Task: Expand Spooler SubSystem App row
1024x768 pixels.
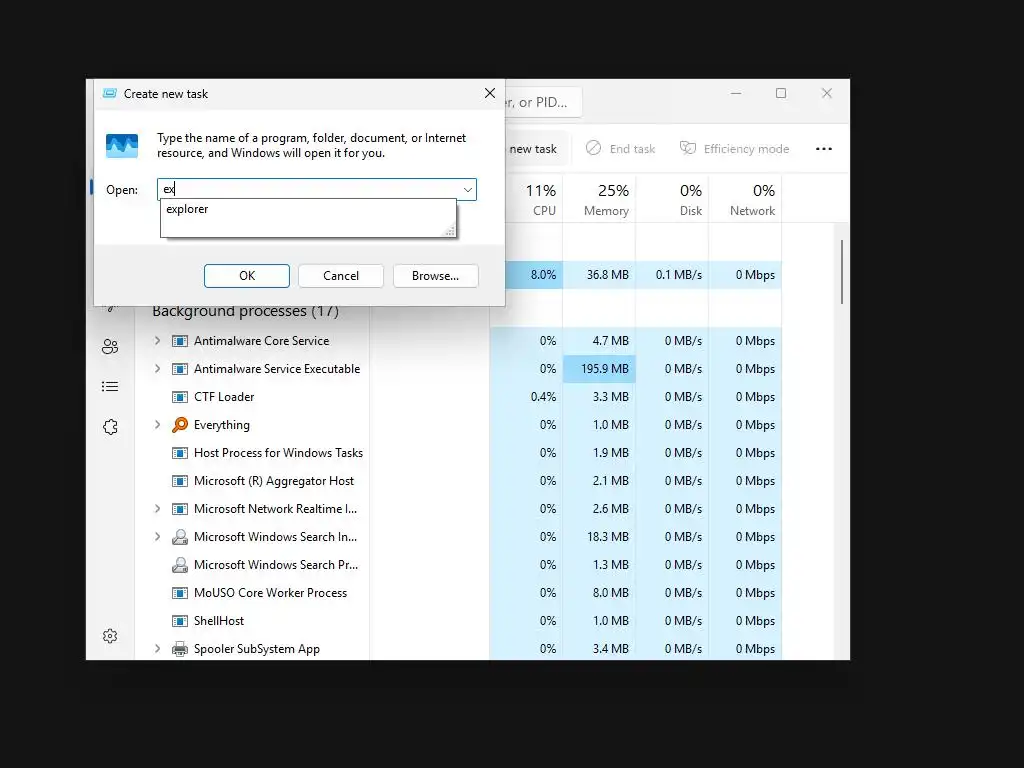Action: click(x=157, y=648)
